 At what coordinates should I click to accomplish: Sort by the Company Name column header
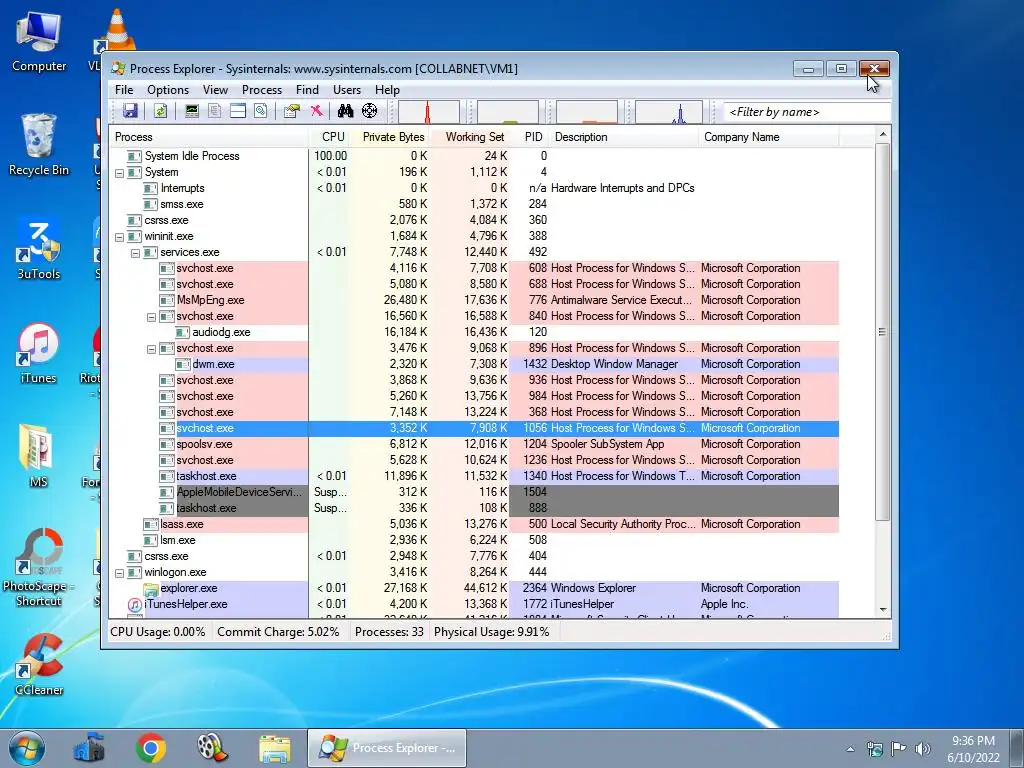coord(769,137)
